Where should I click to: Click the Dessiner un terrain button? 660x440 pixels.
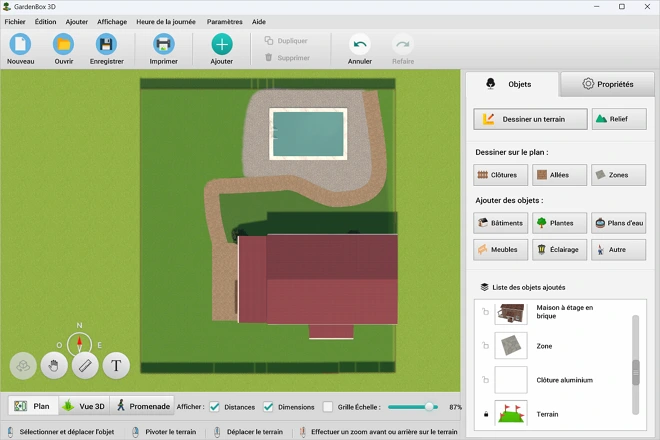[x=530, y=119]
